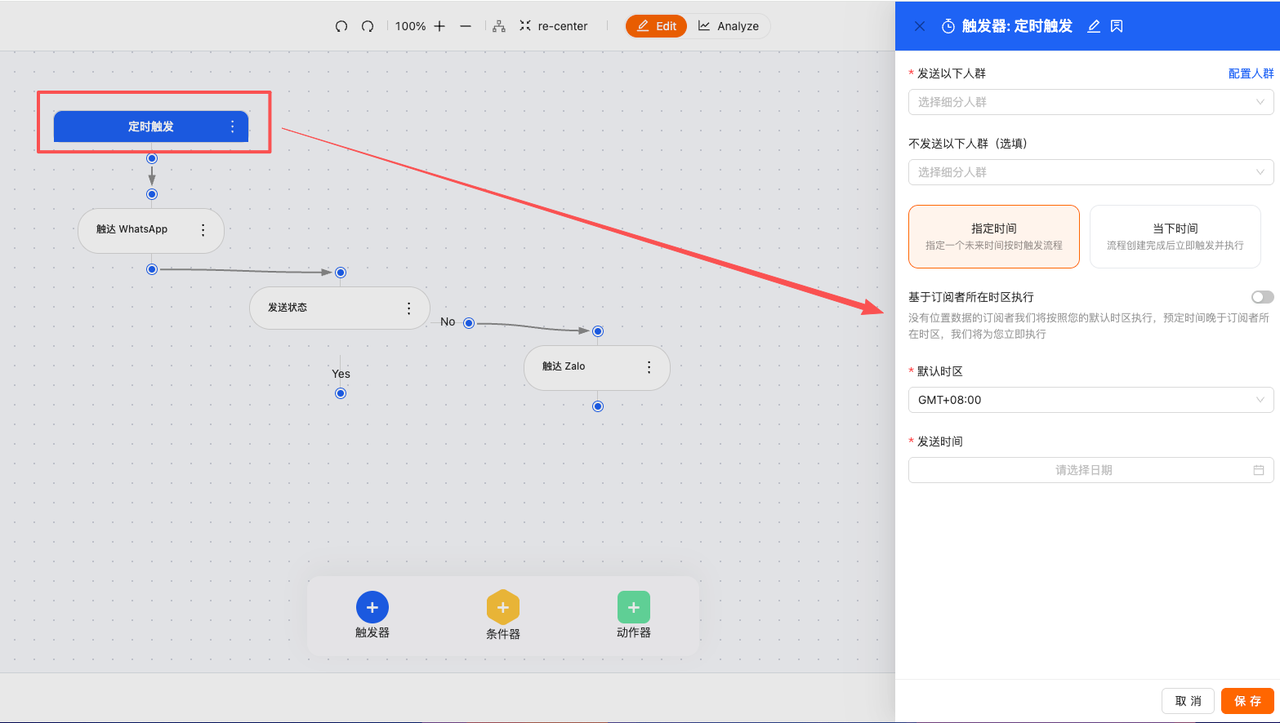Click the 触发器: 定时触发 panel title
This screenshot has width=1280, height=723.
pyautogui.click(x=1017, y=26)
